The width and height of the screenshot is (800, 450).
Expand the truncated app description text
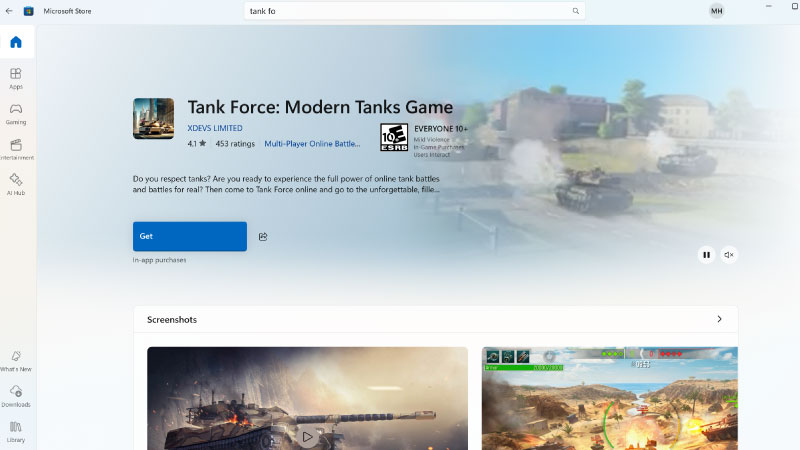pyautogui.click(x=286, y=184)
